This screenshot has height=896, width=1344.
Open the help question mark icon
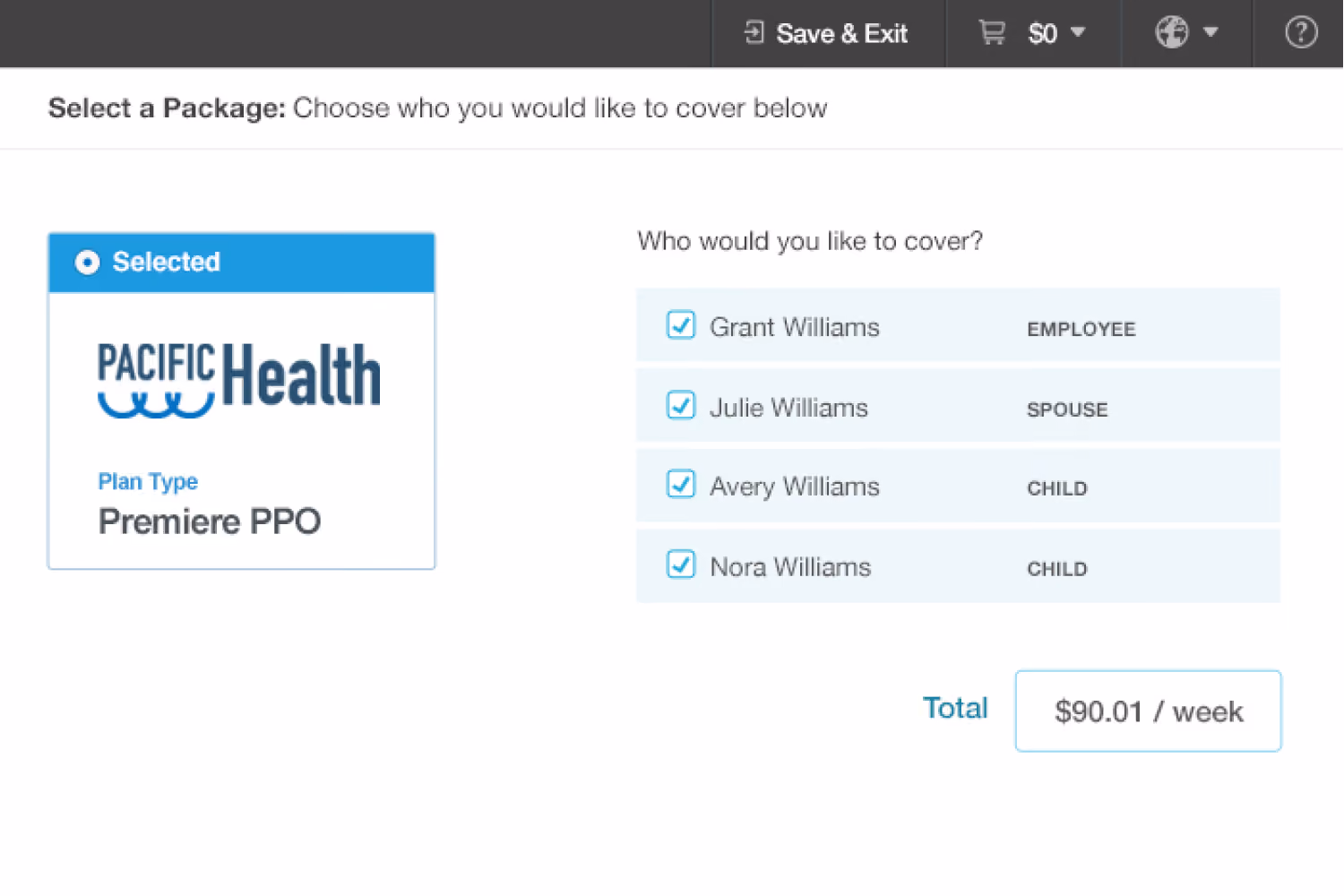(1300, 32)
